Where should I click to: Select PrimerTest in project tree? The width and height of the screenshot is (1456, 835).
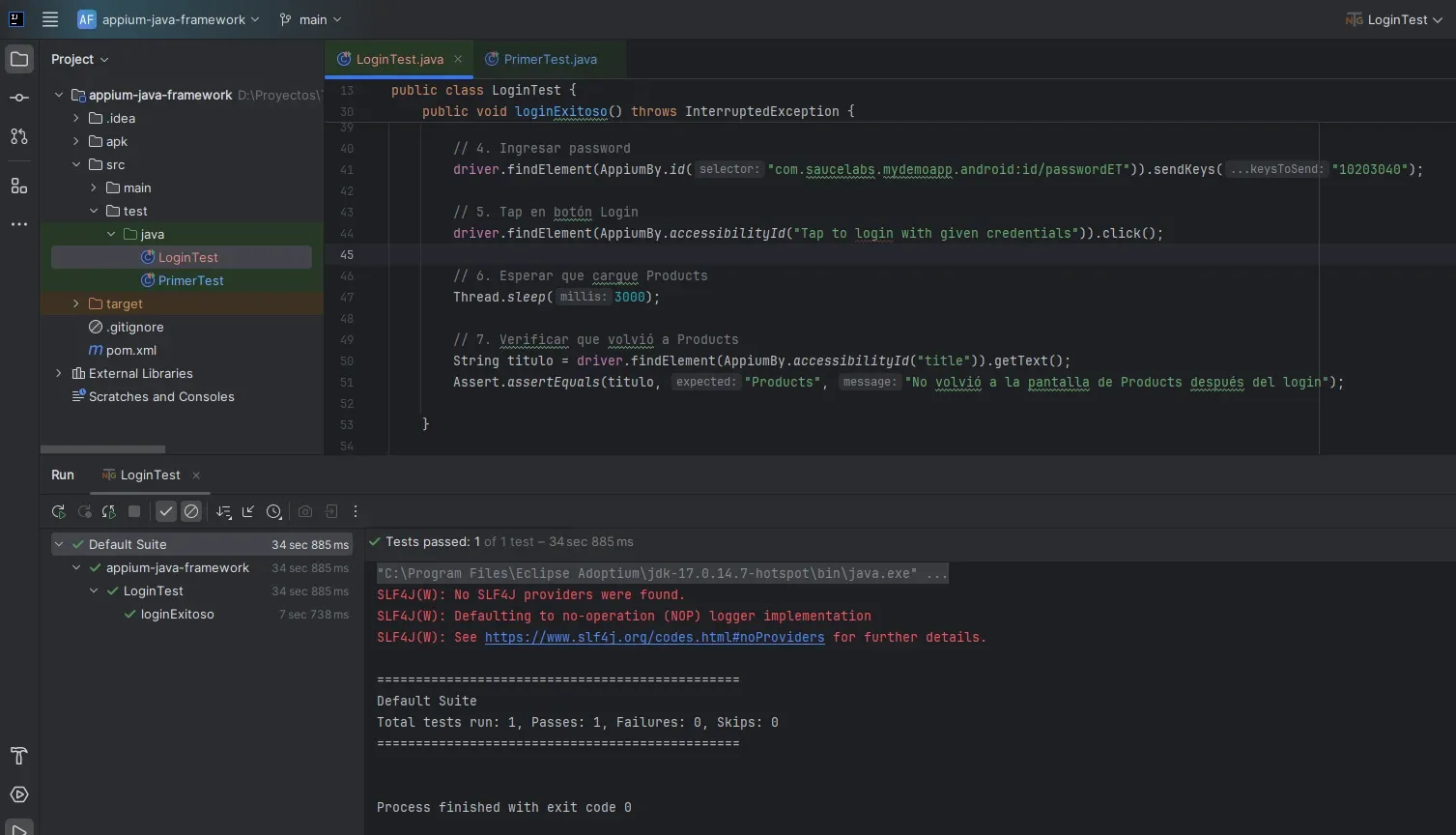coord(182,280)
